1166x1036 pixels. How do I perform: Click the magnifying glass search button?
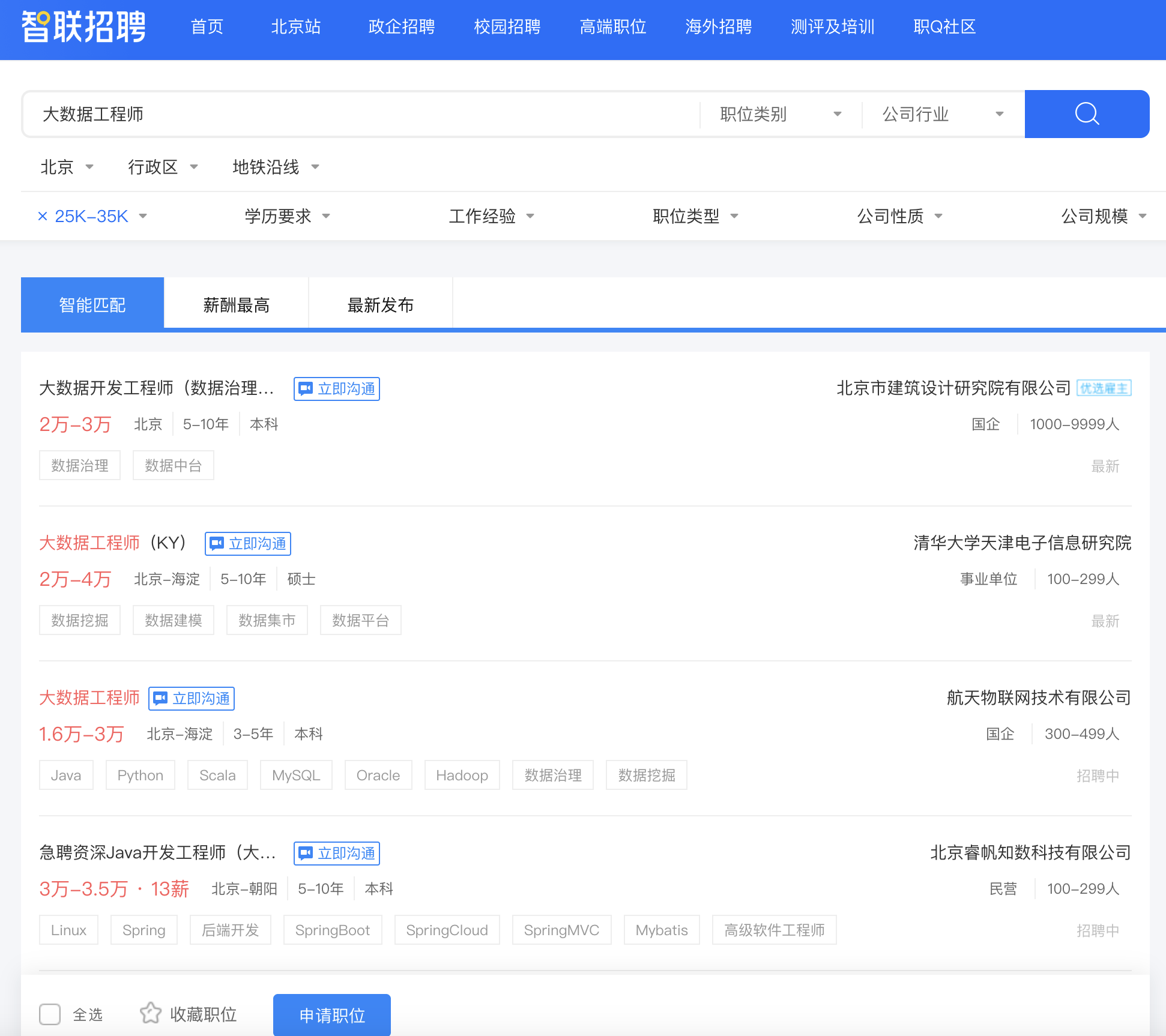tap(1087, 113)
